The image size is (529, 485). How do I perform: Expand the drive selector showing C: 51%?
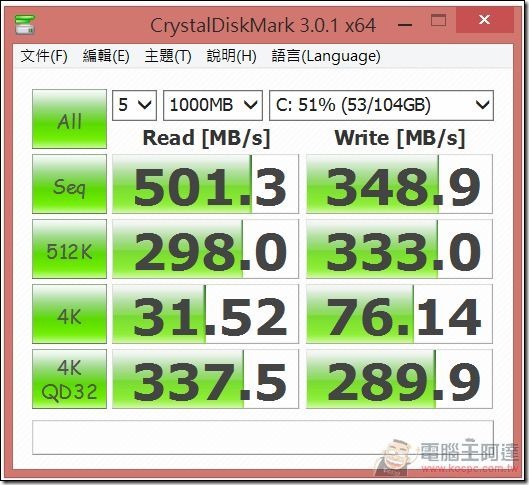[381, 105]
